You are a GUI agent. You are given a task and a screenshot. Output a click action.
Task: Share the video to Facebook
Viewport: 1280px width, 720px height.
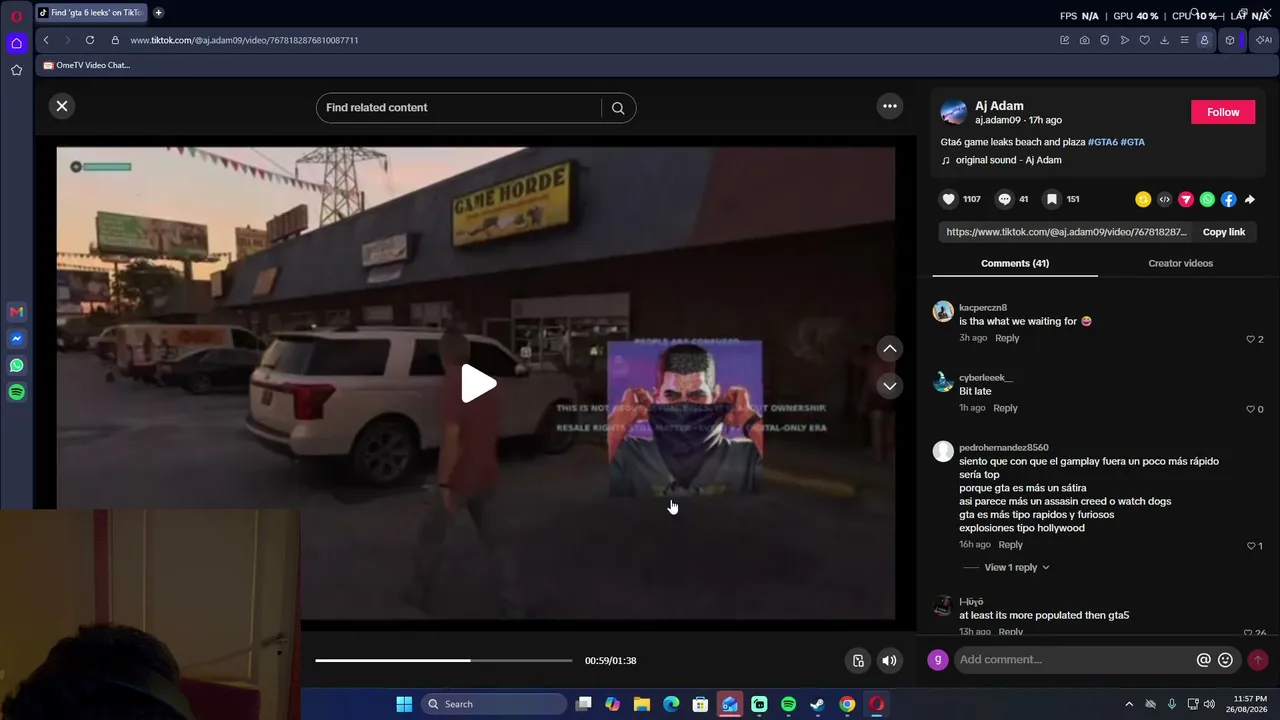click(x=1228, y=199)
